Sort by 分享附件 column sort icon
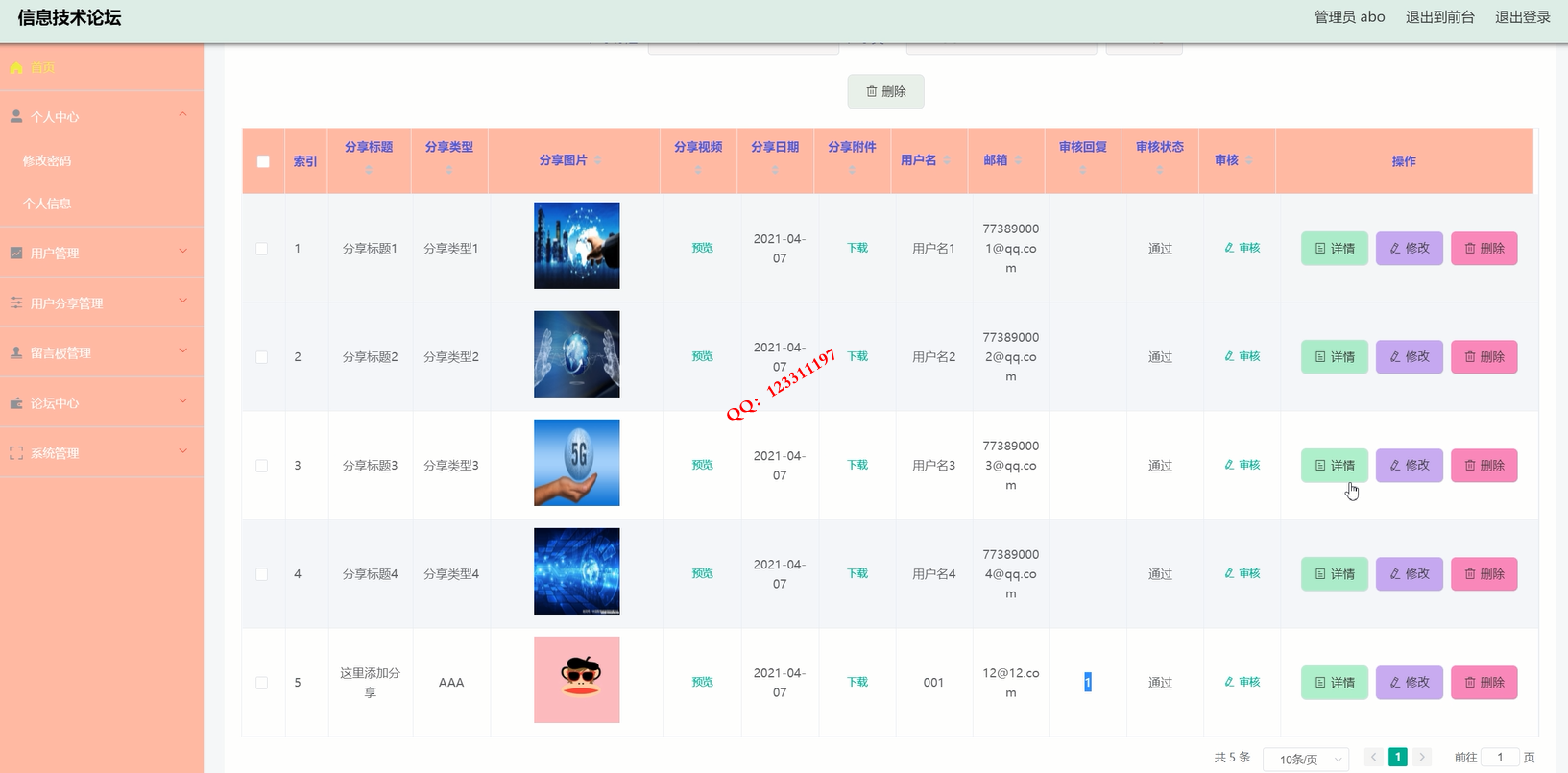This screenshot has height=773, width=1568. click(852, 170)
